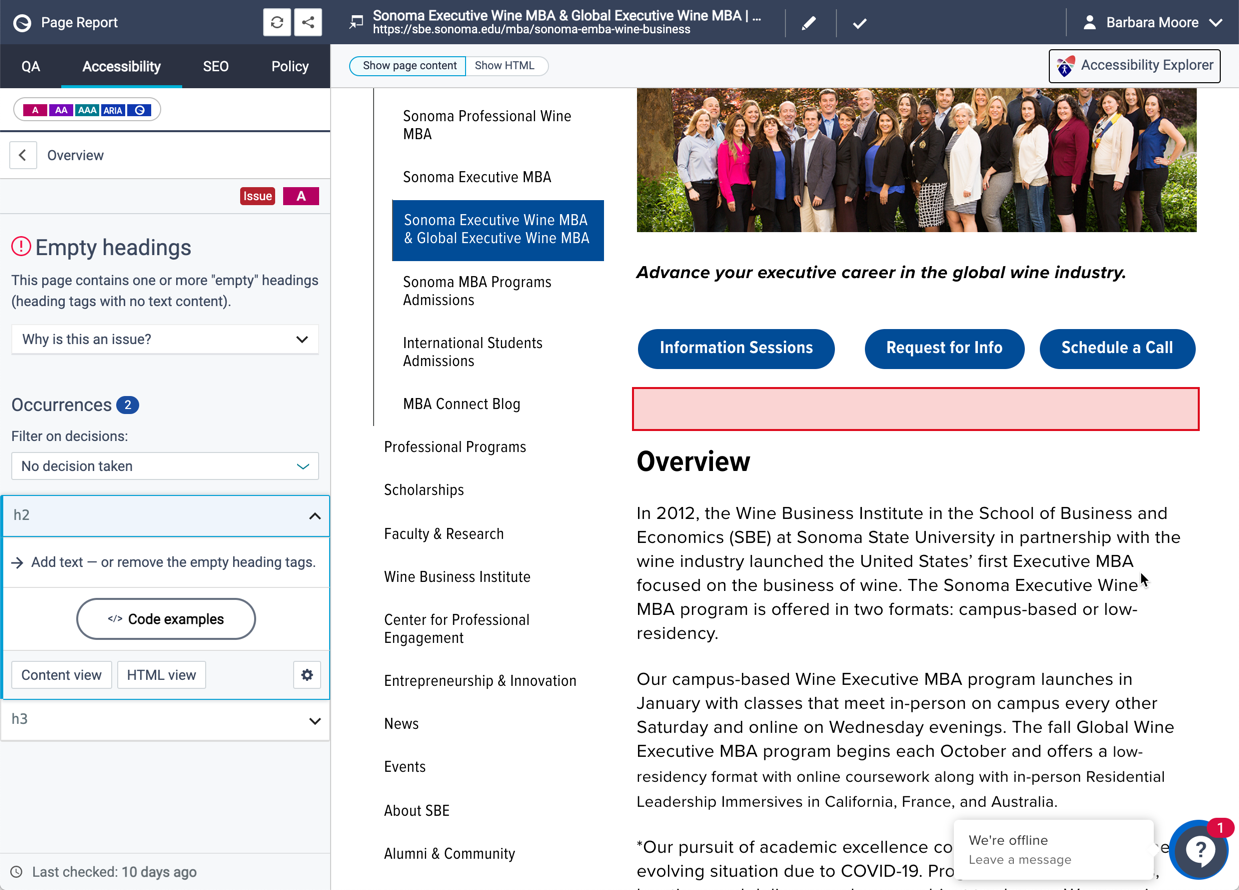Click the Page Report logo icon
The width and height of the screenshot is (1239, 890).
pos(21,21)
